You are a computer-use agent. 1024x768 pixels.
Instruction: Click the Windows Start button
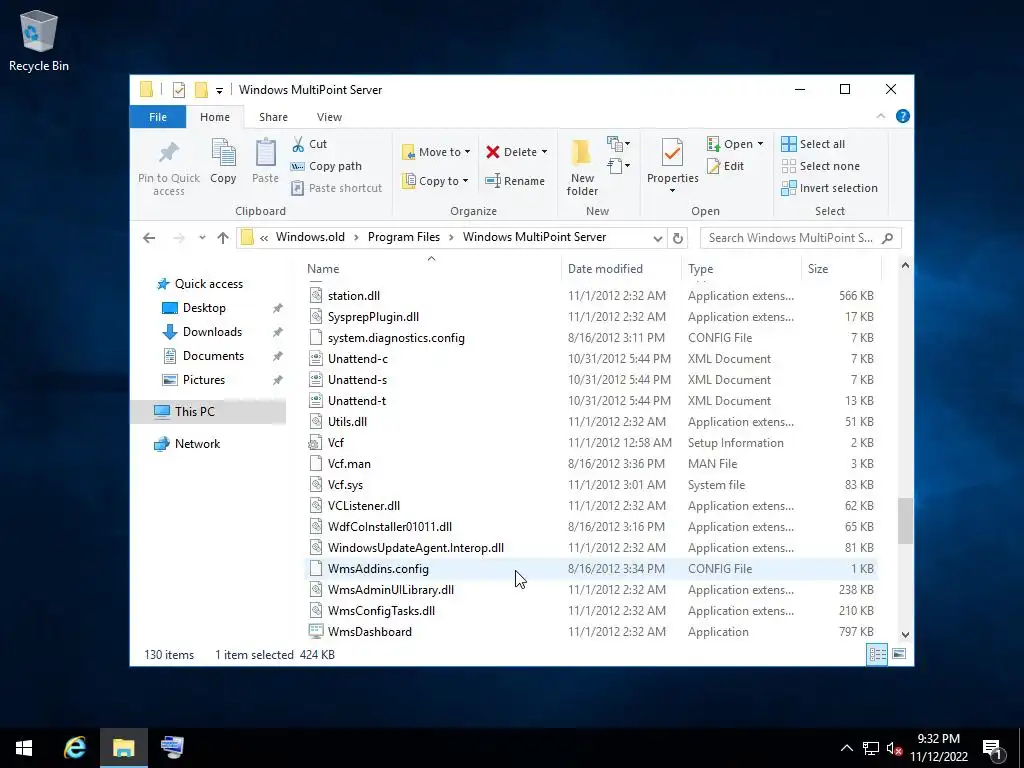[x=24, y=747]
